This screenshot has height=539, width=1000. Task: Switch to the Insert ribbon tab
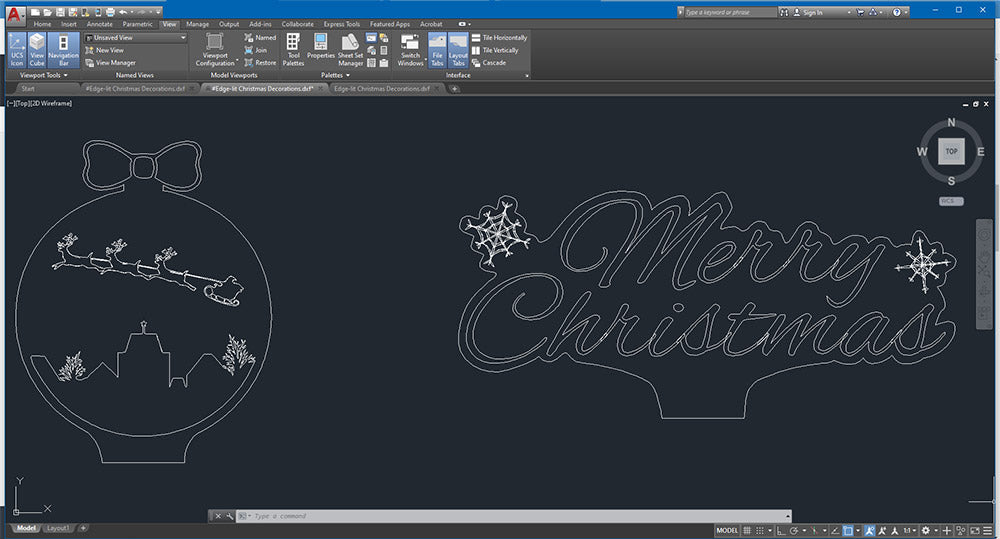point(69,24)
